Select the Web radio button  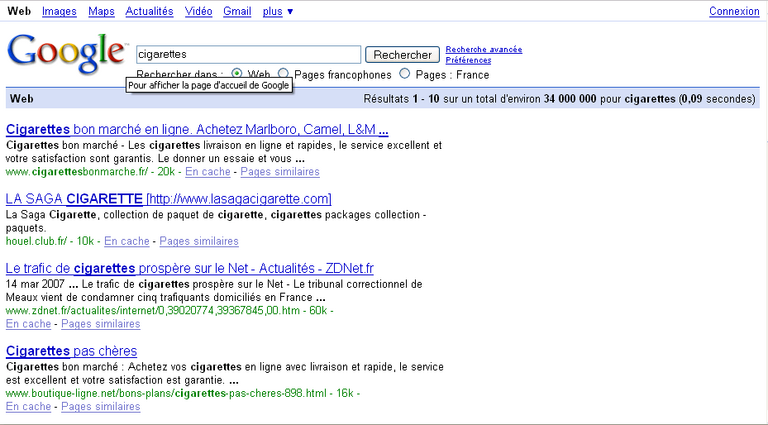tap(237, 73)
